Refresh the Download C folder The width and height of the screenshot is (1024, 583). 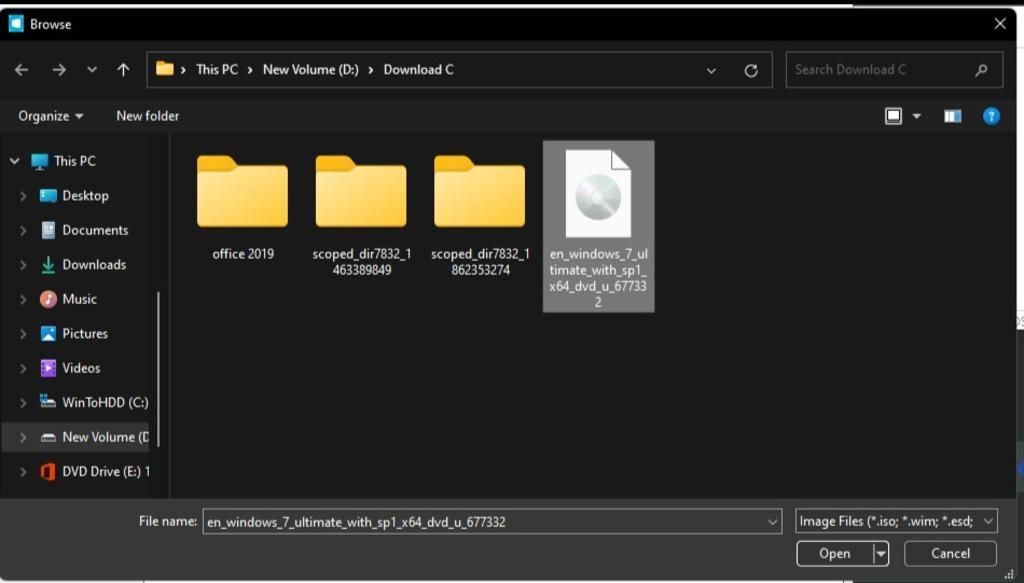point(751,71)
